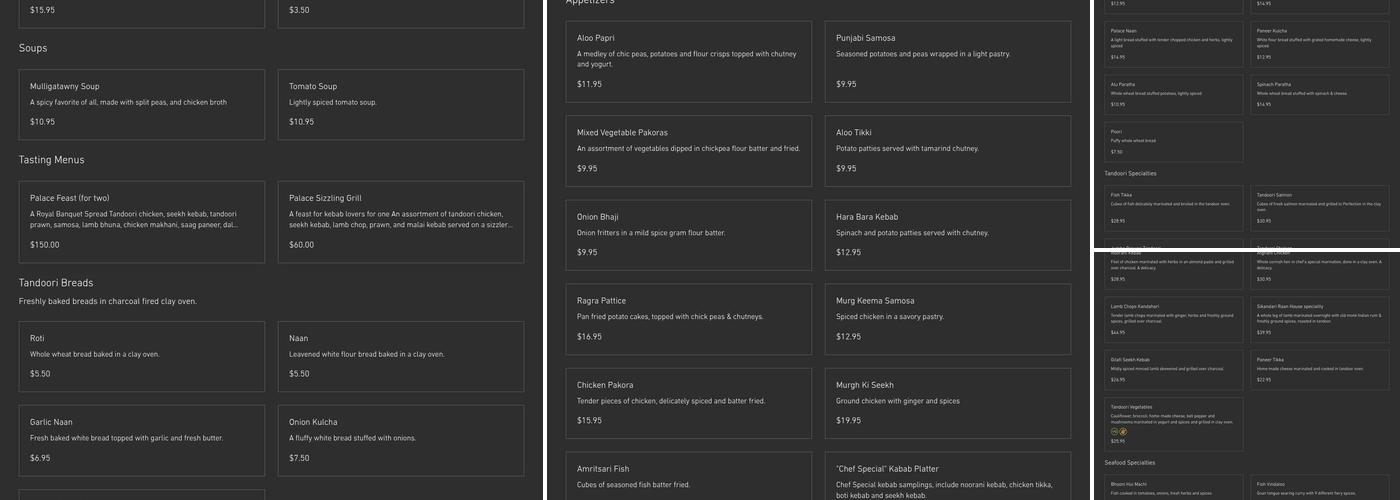Click the green dietary icon under Tandoori Vegetables
Image resolution: width=1400 pixels, height=500 pixels.
(1113, 432)
